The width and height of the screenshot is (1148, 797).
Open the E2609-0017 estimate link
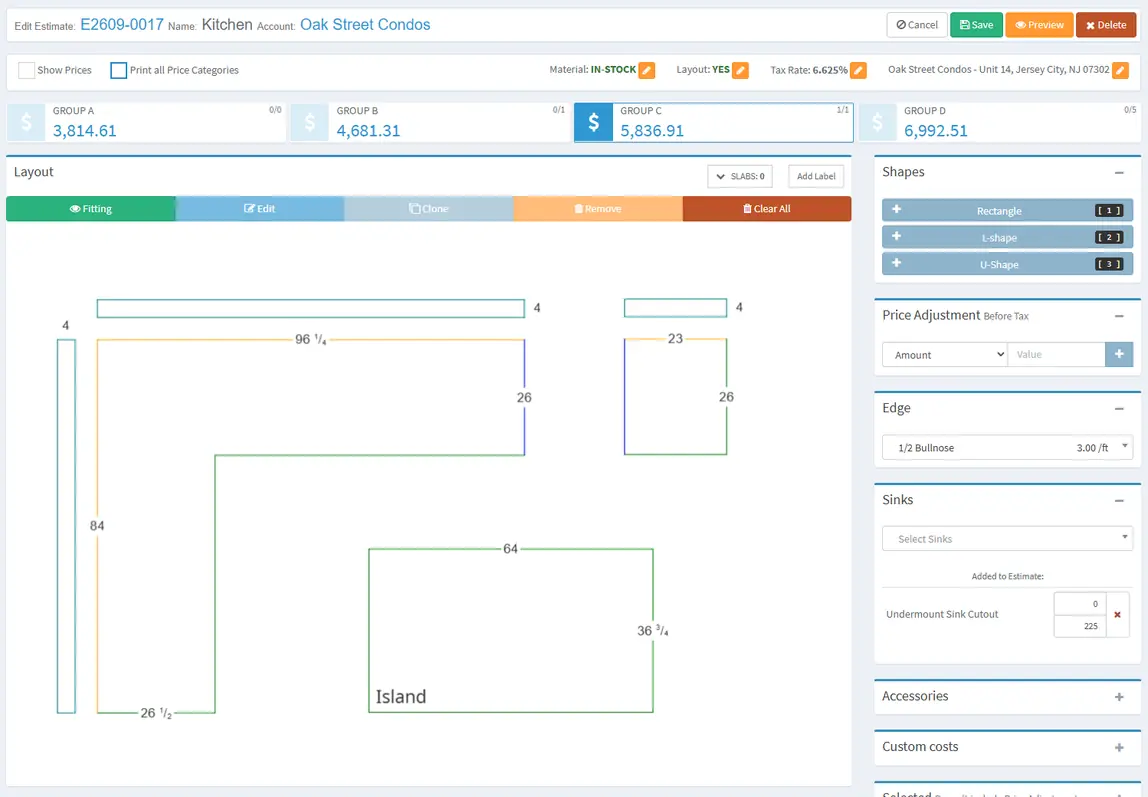(122, 24)
